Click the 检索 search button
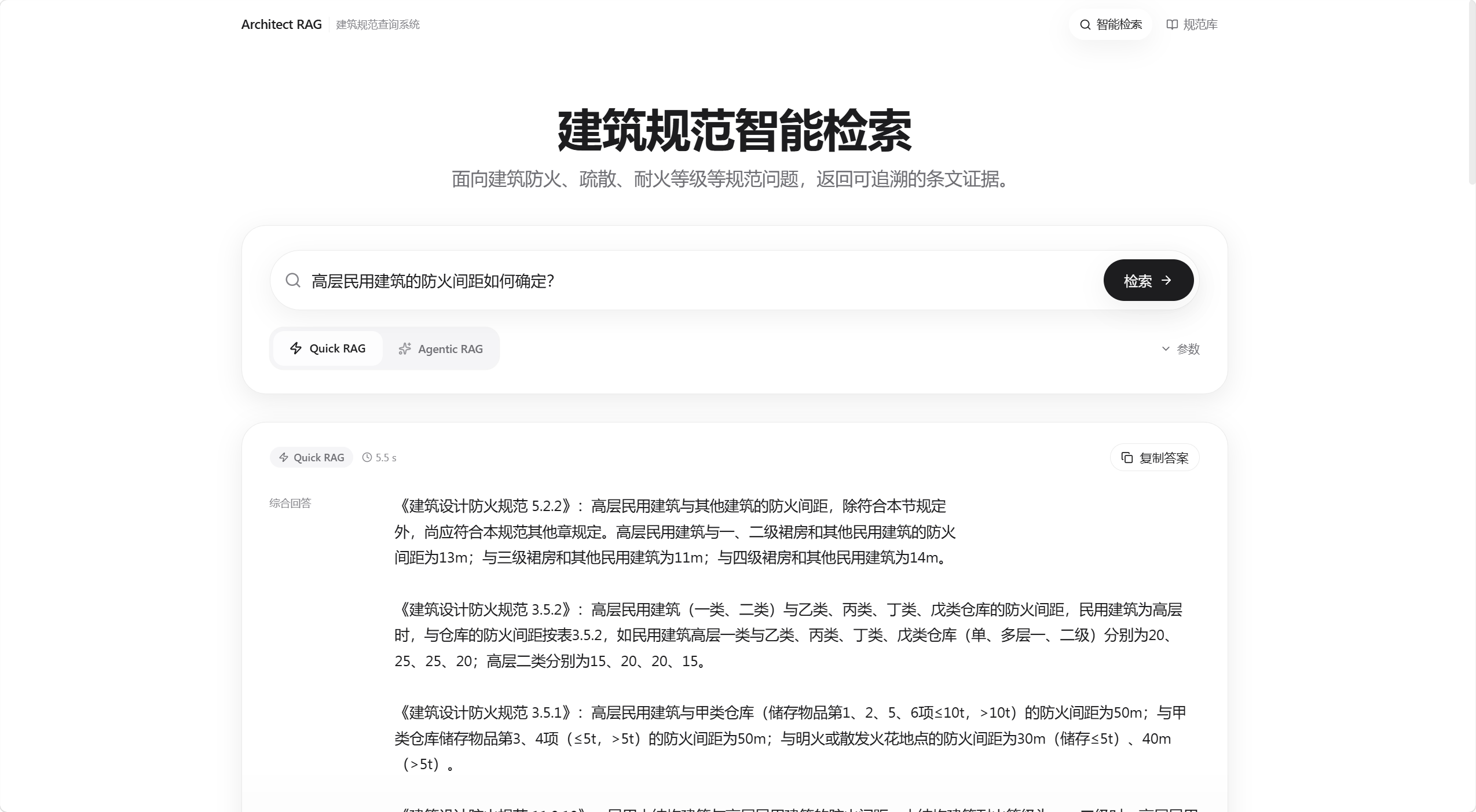This screenshot has width=1476, height=812. tap(1148, 280)
